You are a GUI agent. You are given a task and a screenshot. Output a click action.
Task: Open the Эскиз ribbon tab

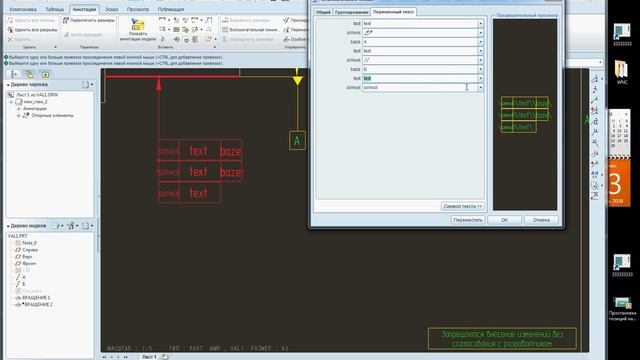(x=111, y=9)
